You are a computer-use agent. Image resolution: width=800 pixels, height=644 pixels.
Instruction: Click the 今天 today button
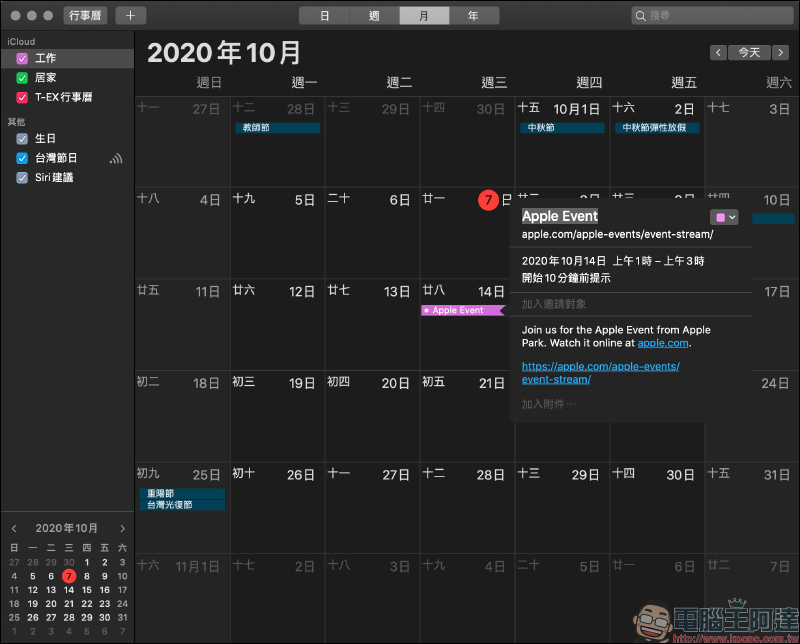coord(749,52)
